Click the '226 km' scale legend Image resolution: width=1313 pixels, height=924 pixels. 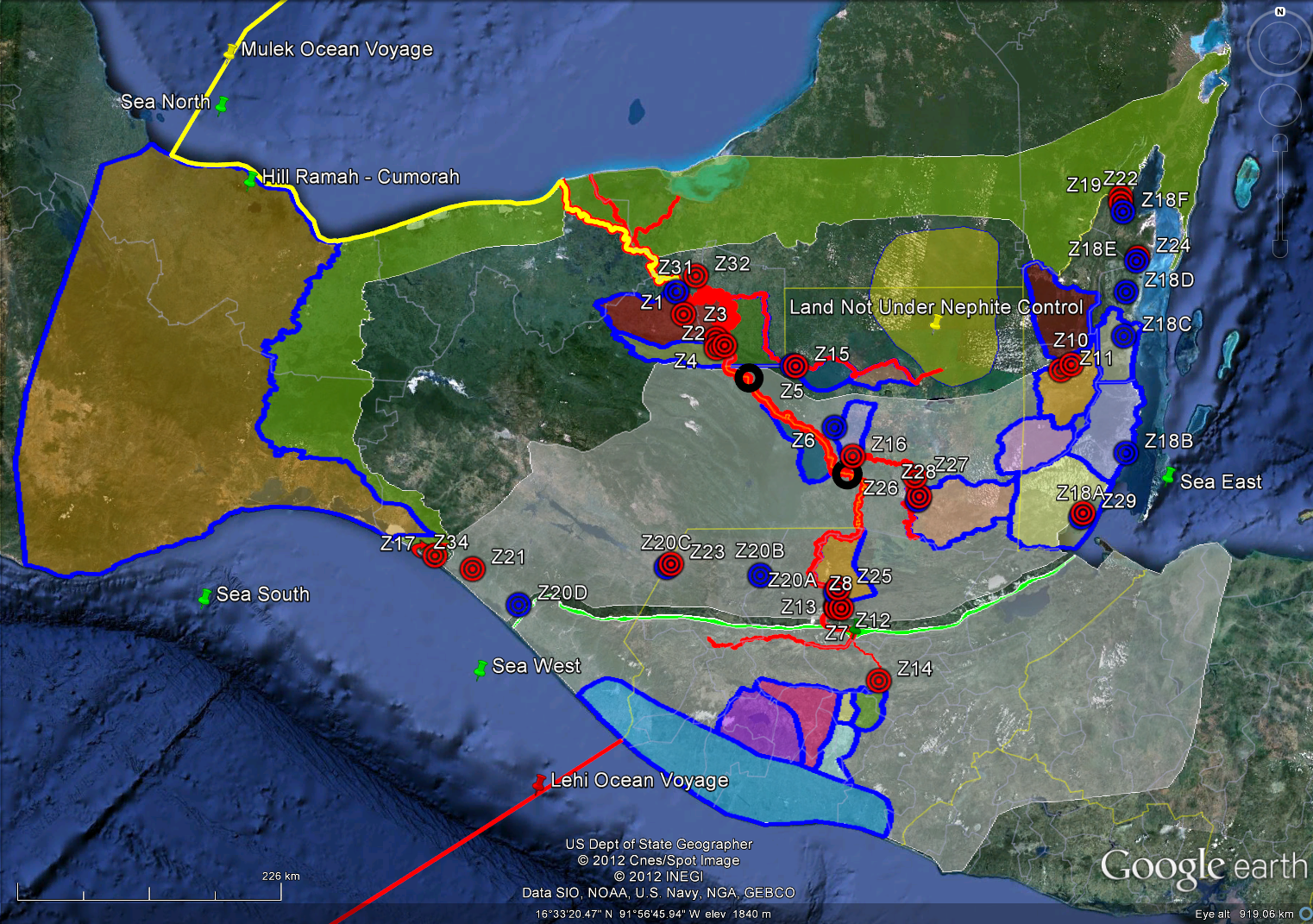[x=281, y=877]
